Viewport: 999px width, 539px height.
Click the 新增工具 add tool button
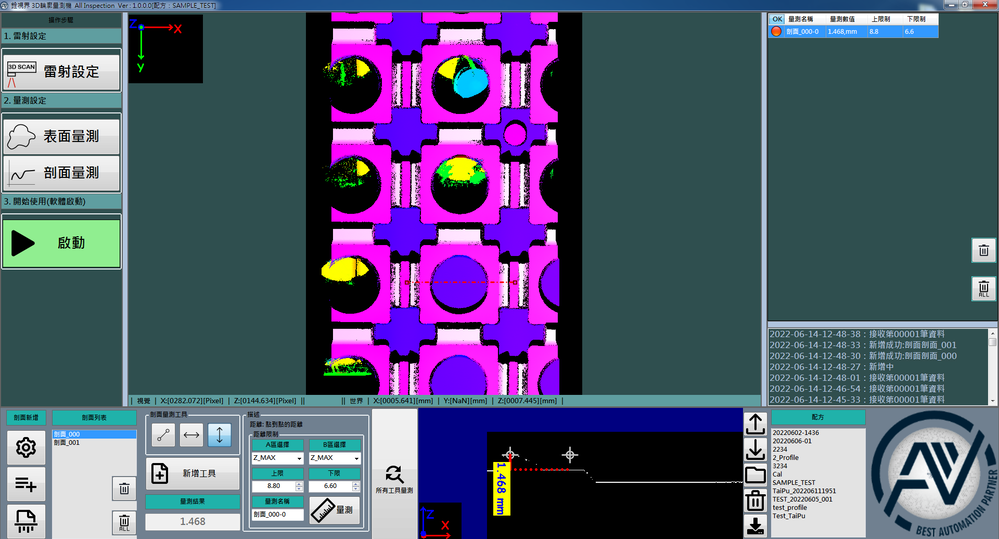coord(193,473)
